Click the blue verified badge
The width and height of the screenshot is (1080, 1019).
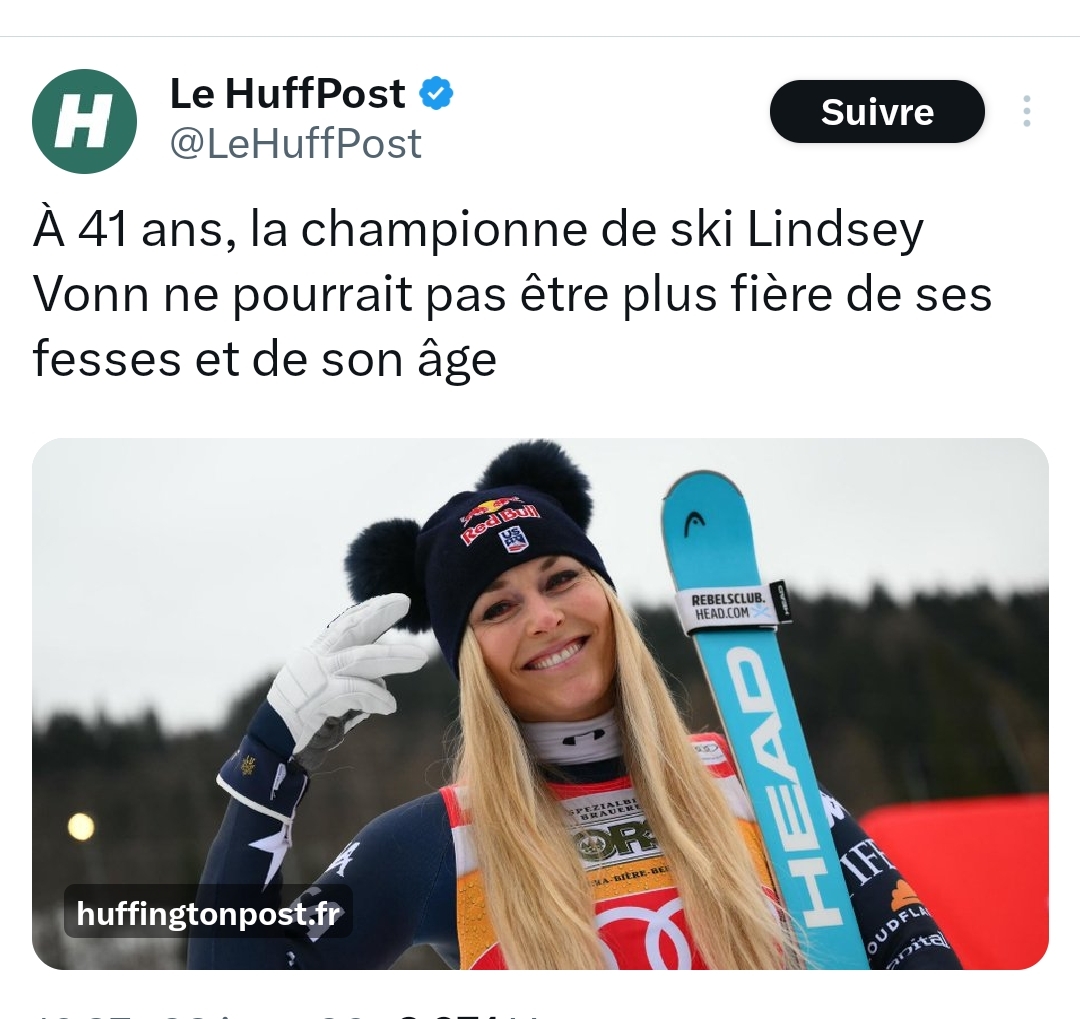(437, 94)
